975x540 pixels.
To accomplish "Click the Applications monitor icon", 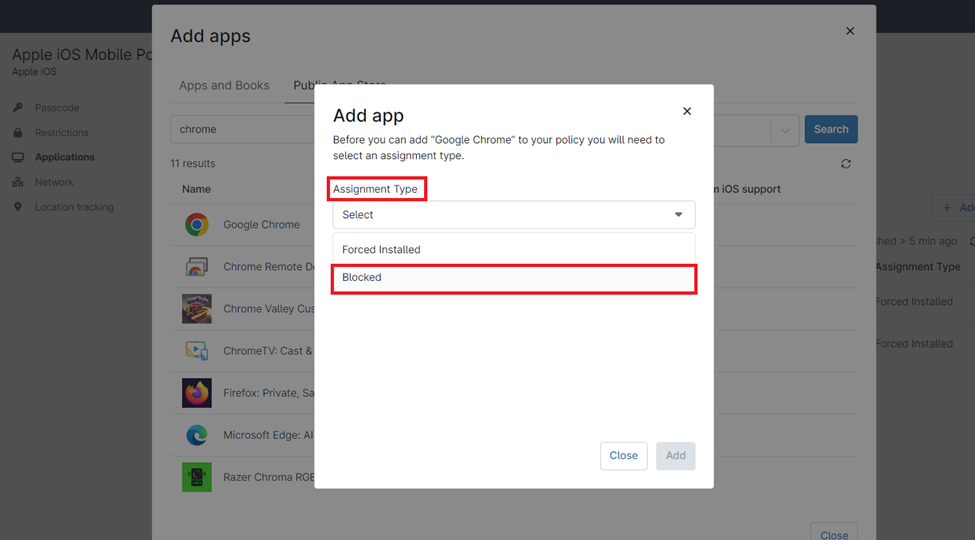I will 18,157.
